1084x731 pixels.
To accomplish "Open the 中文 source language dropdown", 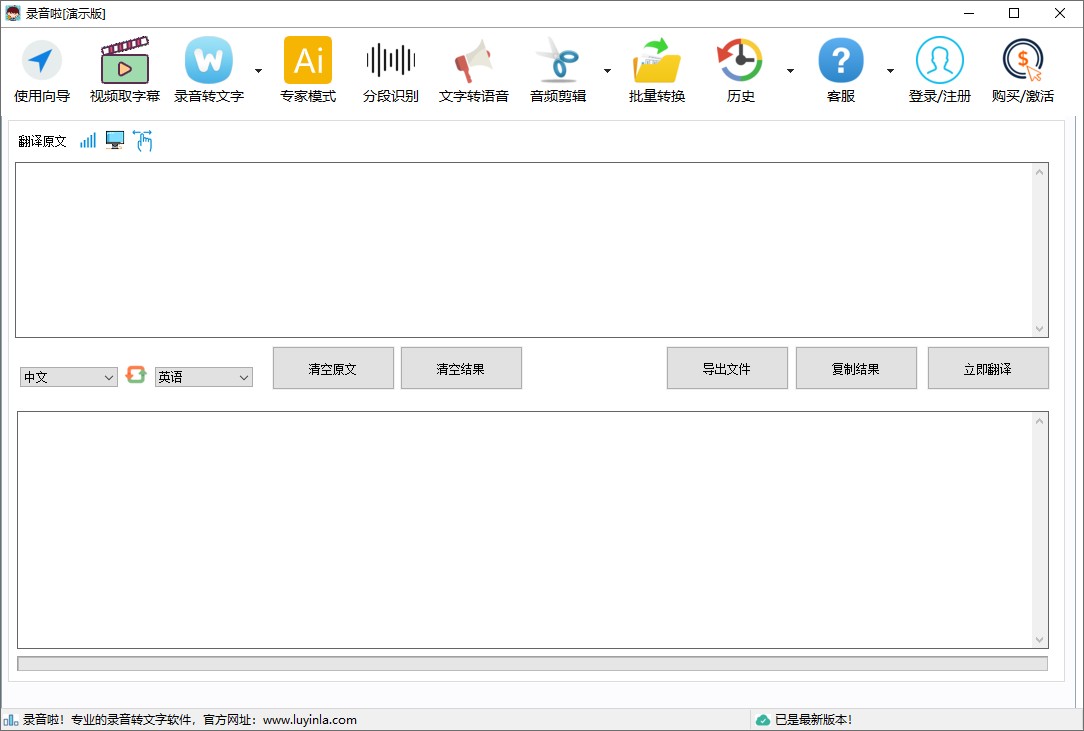I will (67, 377).
